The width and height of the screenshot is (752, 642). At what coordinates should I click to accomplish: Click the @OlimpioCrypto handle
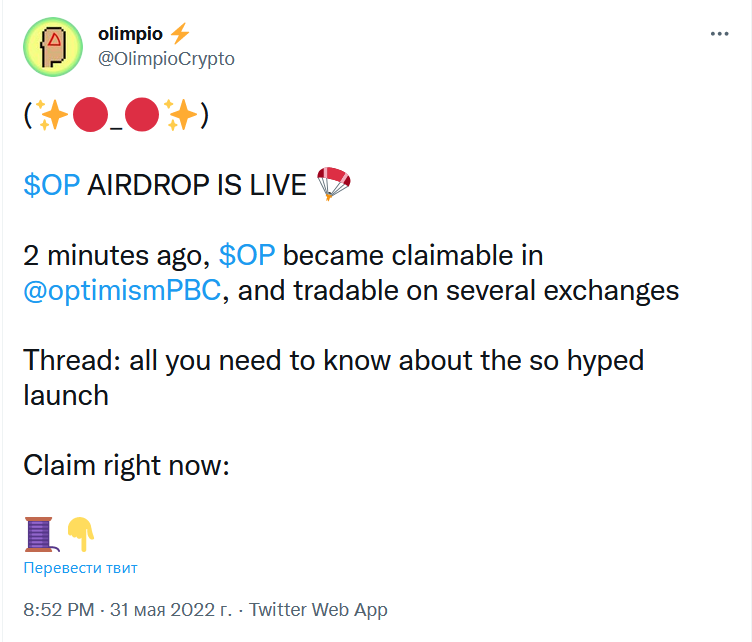point(165,58)
